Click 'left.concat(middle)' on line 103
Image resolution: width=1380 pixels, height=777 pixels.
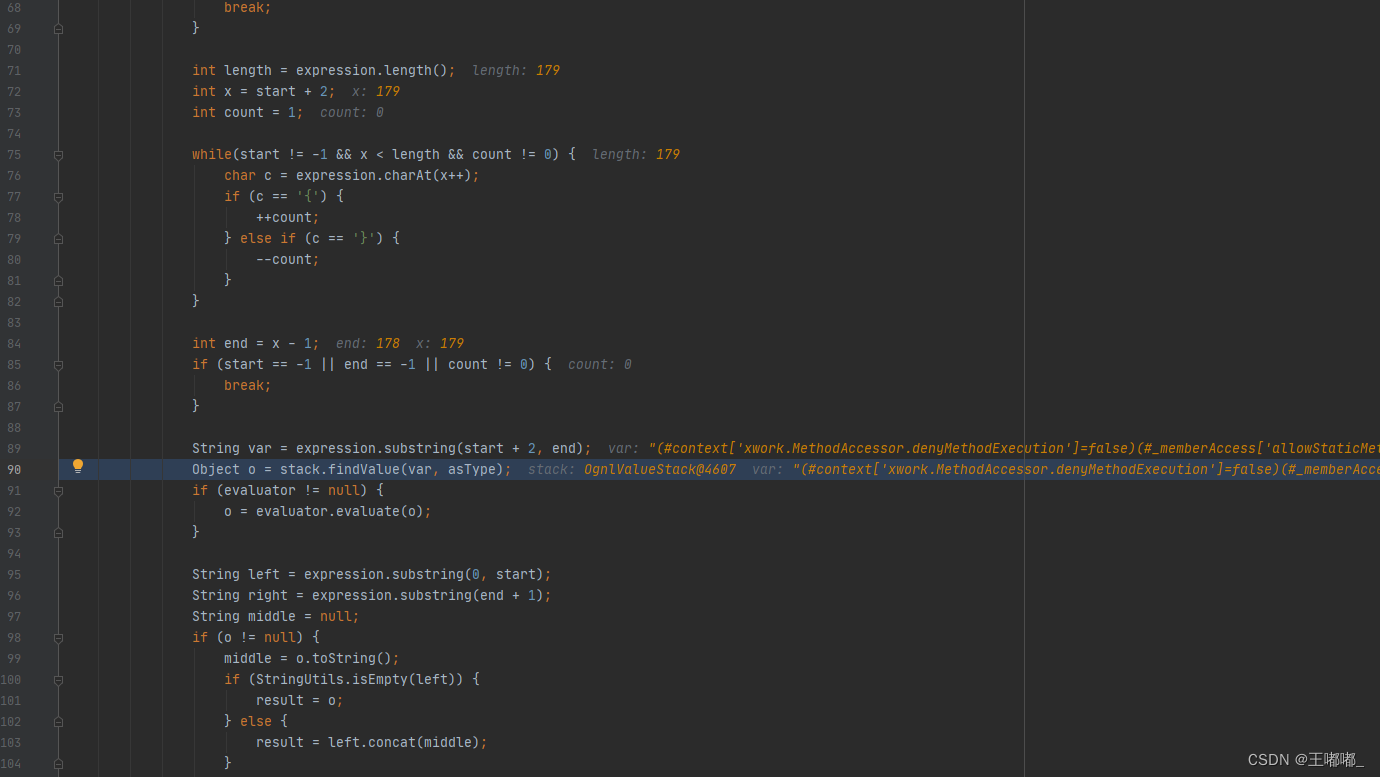point(404,743)
